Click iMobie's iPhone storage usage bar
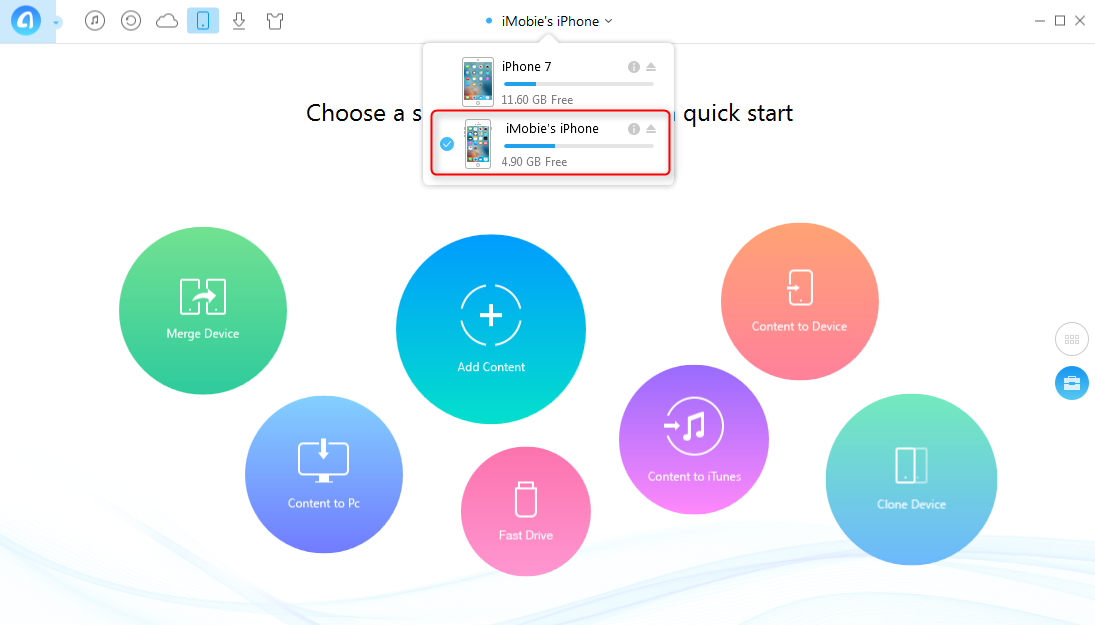The width and height of the screenshot is (1095, 625). point(578,146)
